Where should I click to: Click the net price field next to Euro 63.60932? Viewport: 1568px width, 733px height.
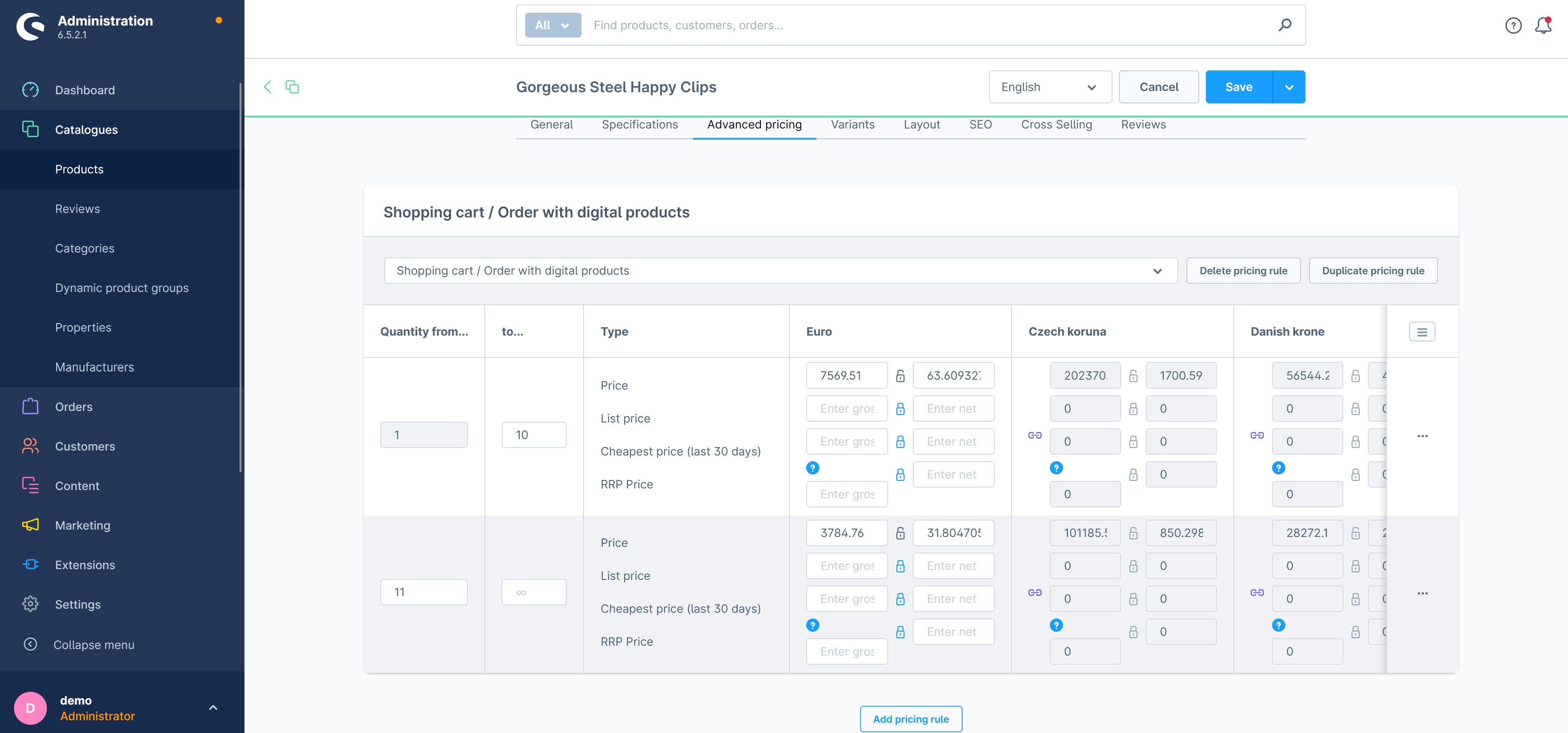952,375
